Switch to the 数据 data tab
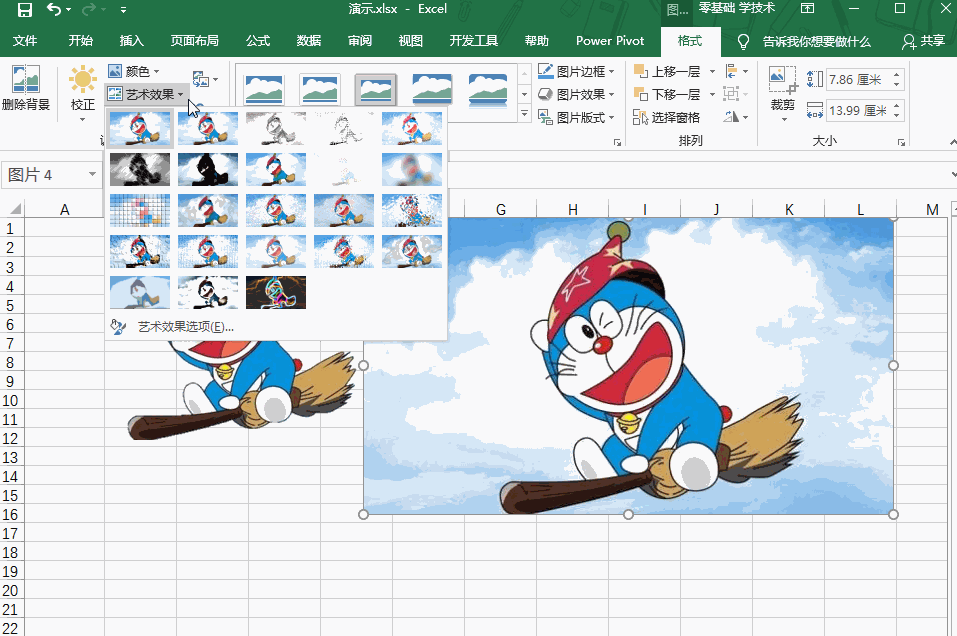This screenshot has height=636, width=957. pyautogui.click(x=309, y=41)
